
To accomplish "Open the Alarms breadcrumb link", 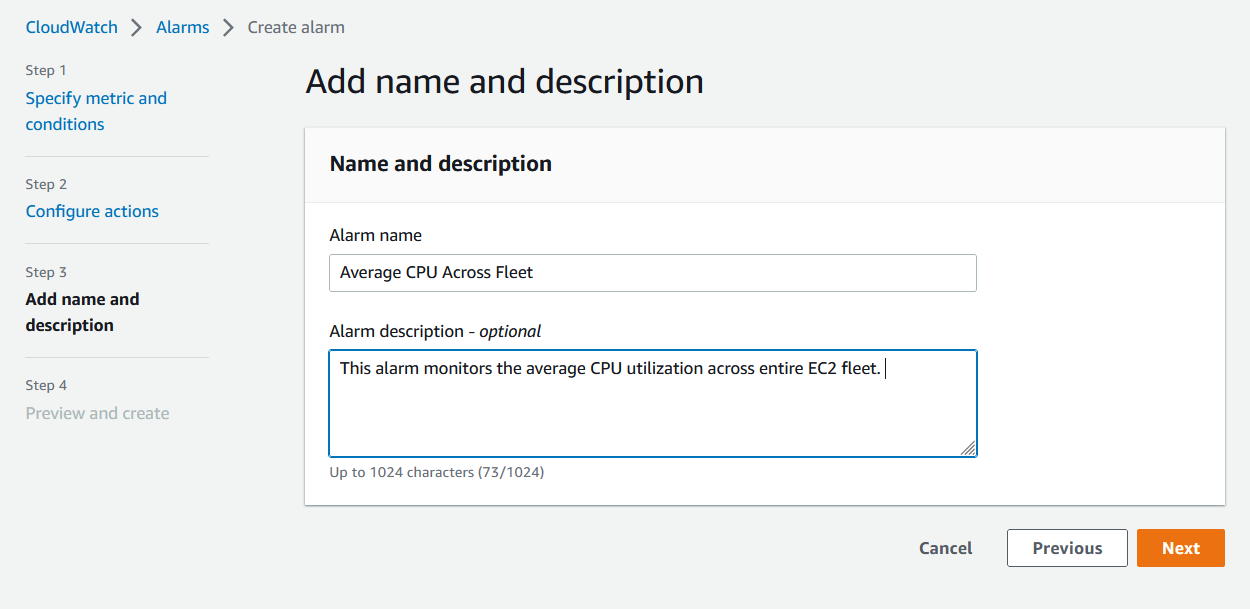I will pos(182,27).
